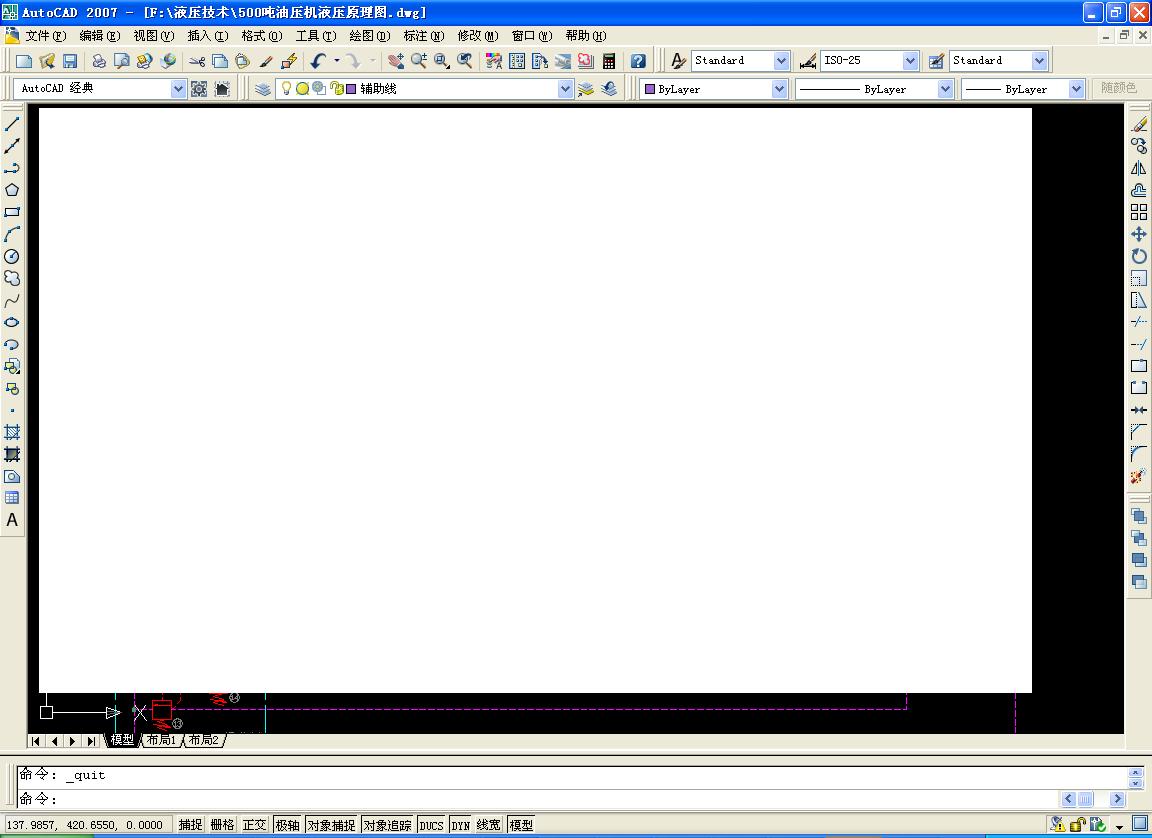Viewport: 1152px width, 838px height.
Task: Select the Array tool
Action: tap(1139, 212)
